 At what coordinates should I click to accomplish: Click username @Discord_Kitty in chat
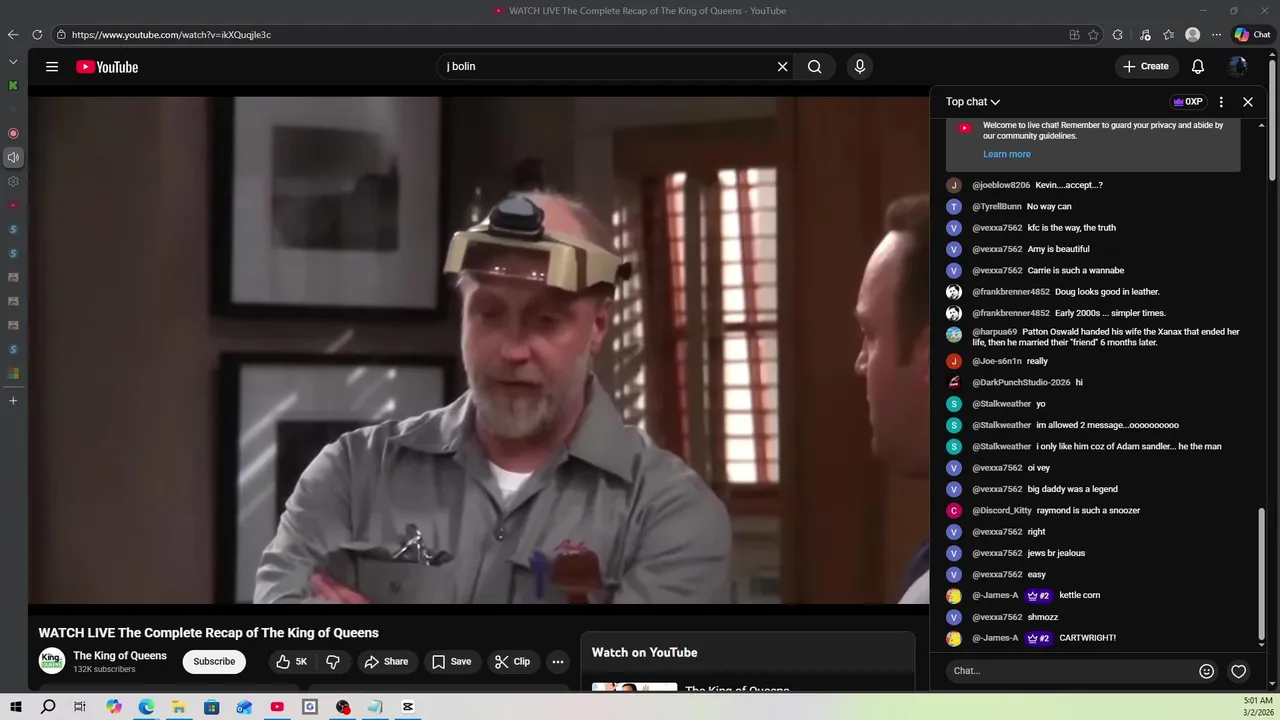coord(1001,511)
